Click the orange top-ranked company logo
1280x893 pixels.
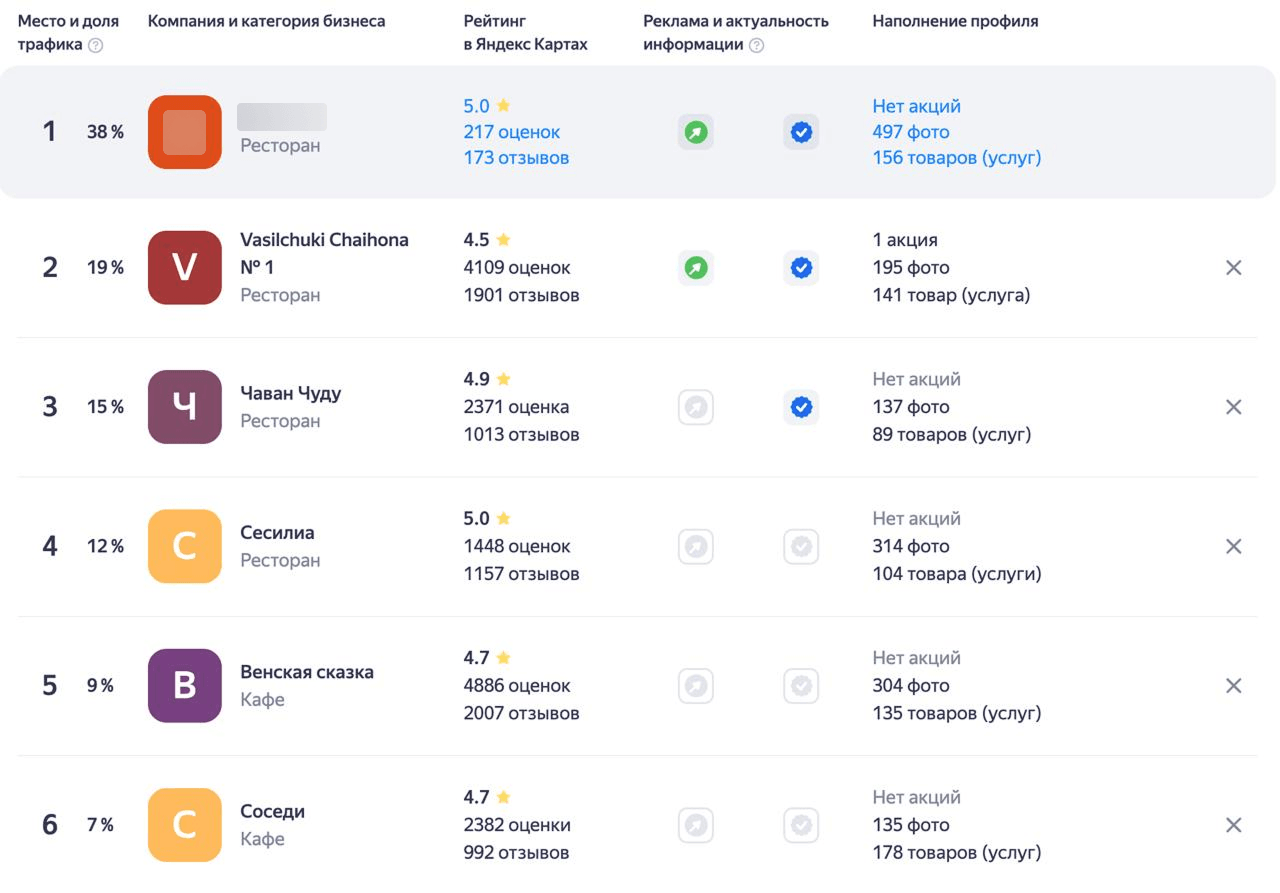pyautogui.click(x=185, y=132)
